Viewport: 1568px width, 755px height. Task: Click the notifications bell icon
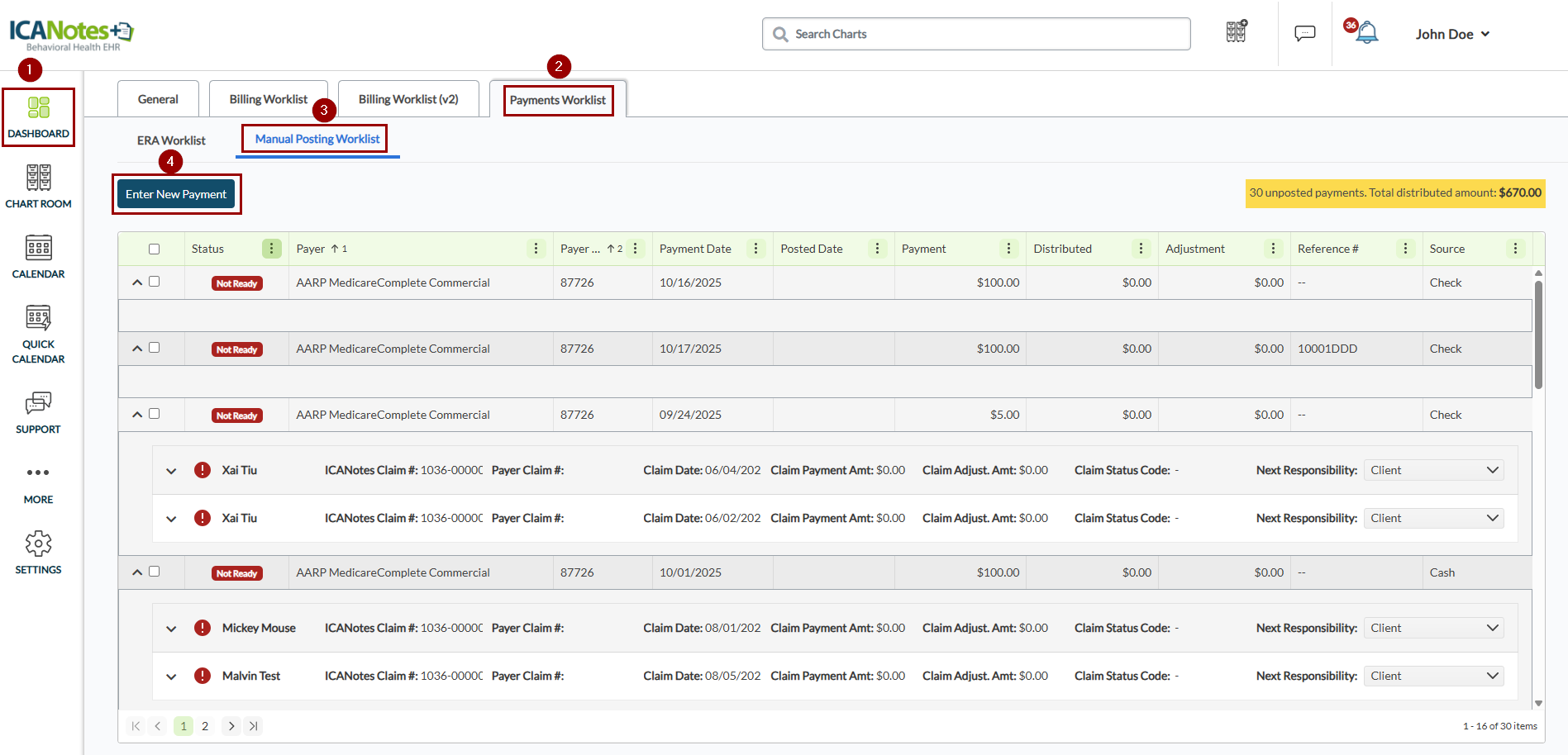(x=1367, y=34)
